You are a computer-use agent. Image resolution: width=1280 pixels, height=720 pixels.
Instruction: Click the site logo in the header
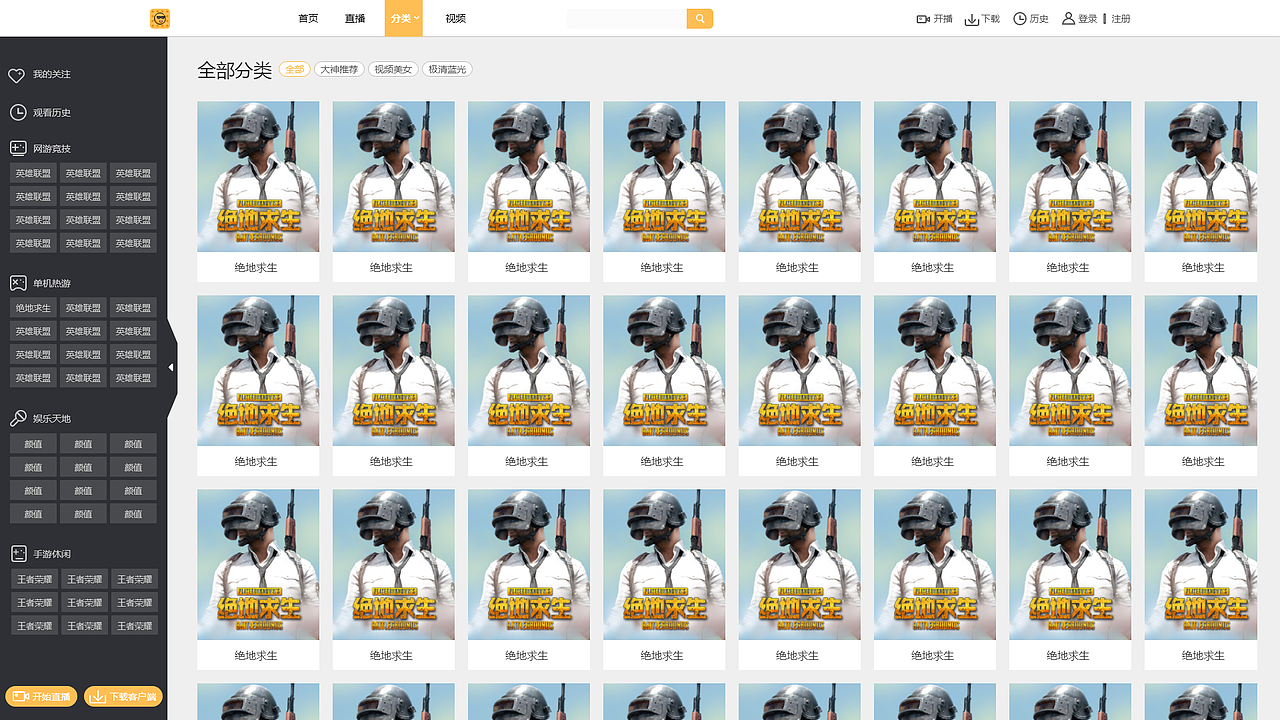160,18
